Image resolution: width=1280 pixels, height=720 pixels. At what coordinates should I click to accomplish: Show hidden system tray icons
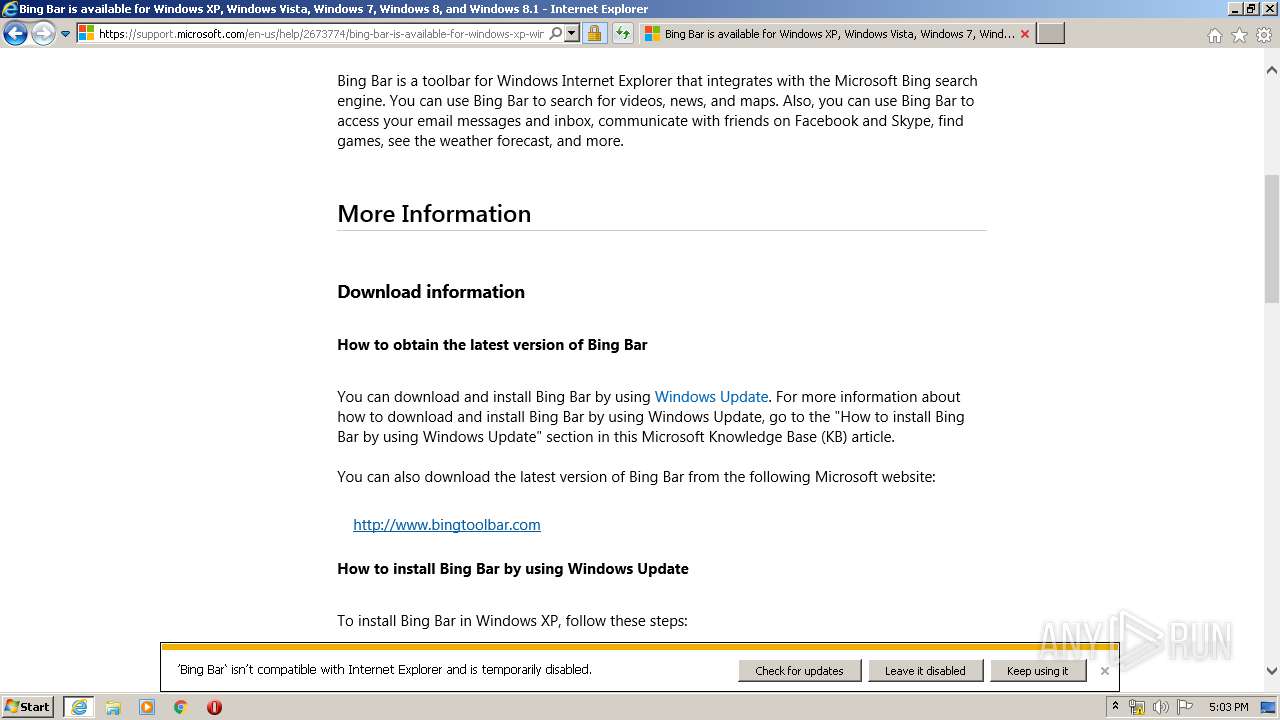pyautogui.click(x=1115, y=707)
